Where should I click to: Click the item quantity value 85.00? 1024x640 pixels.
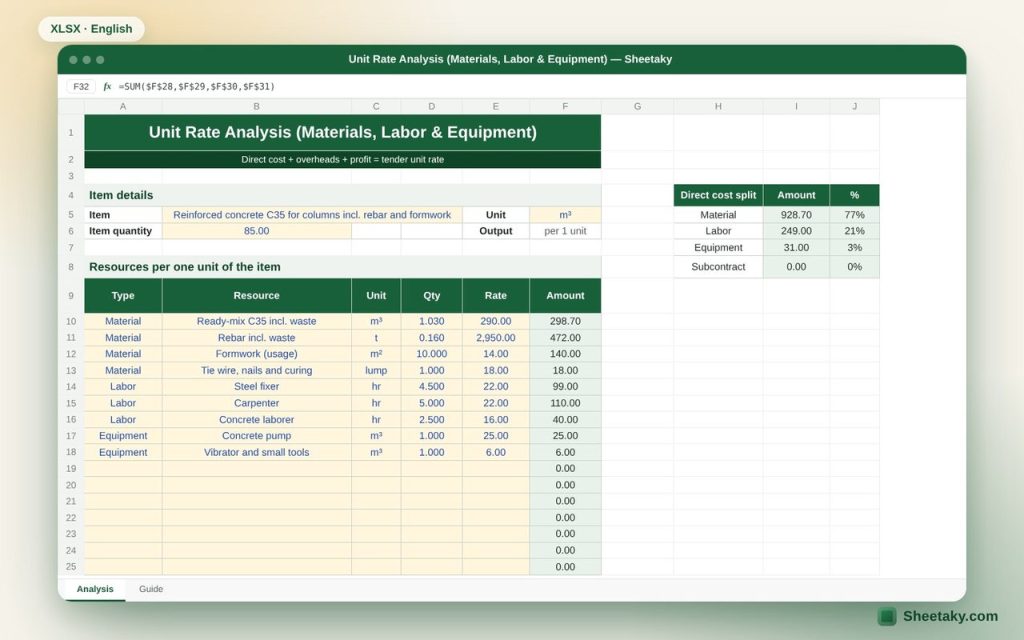(256, 231)
